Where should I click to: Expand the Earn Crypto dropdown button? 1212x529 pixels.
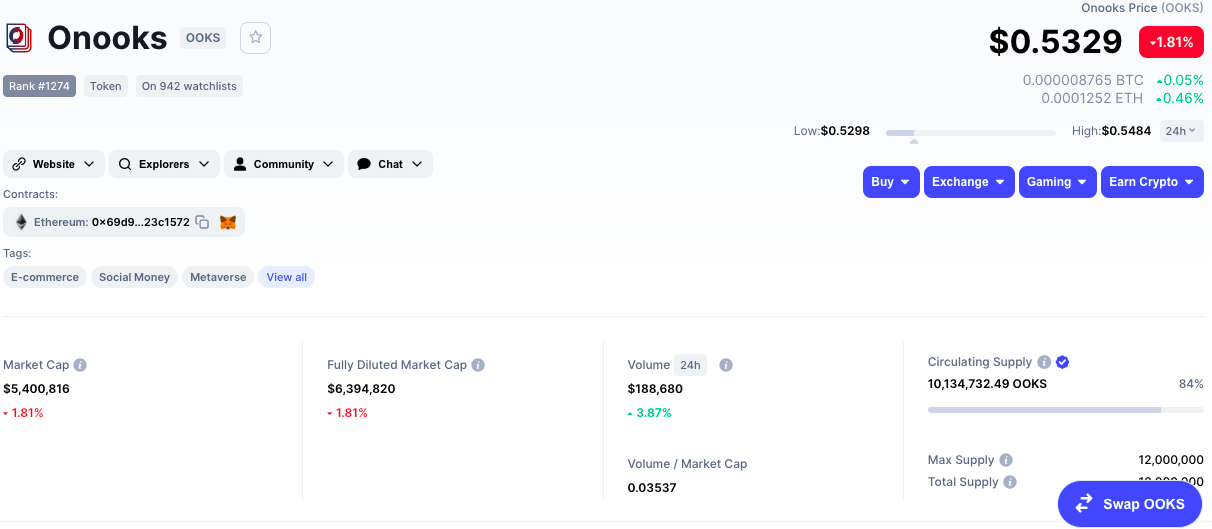(1152, 182)
